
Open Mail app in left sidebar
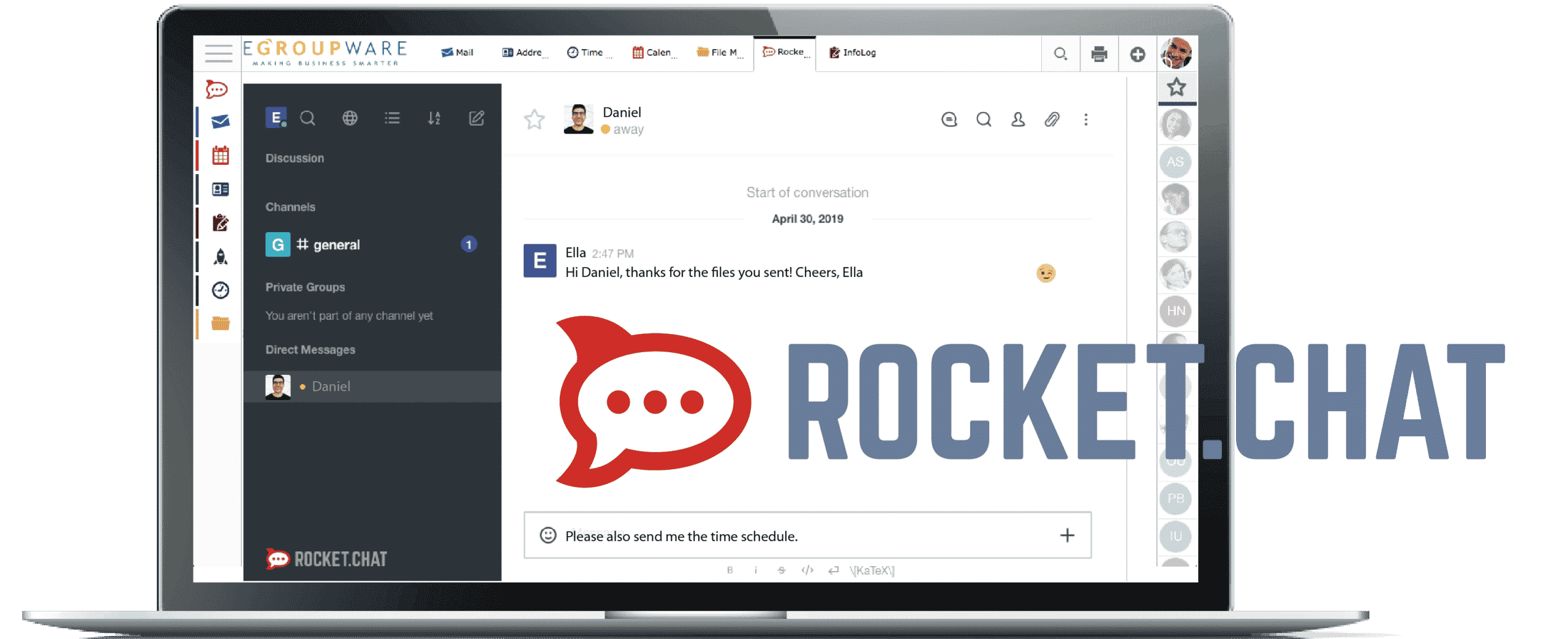[220, 122]
